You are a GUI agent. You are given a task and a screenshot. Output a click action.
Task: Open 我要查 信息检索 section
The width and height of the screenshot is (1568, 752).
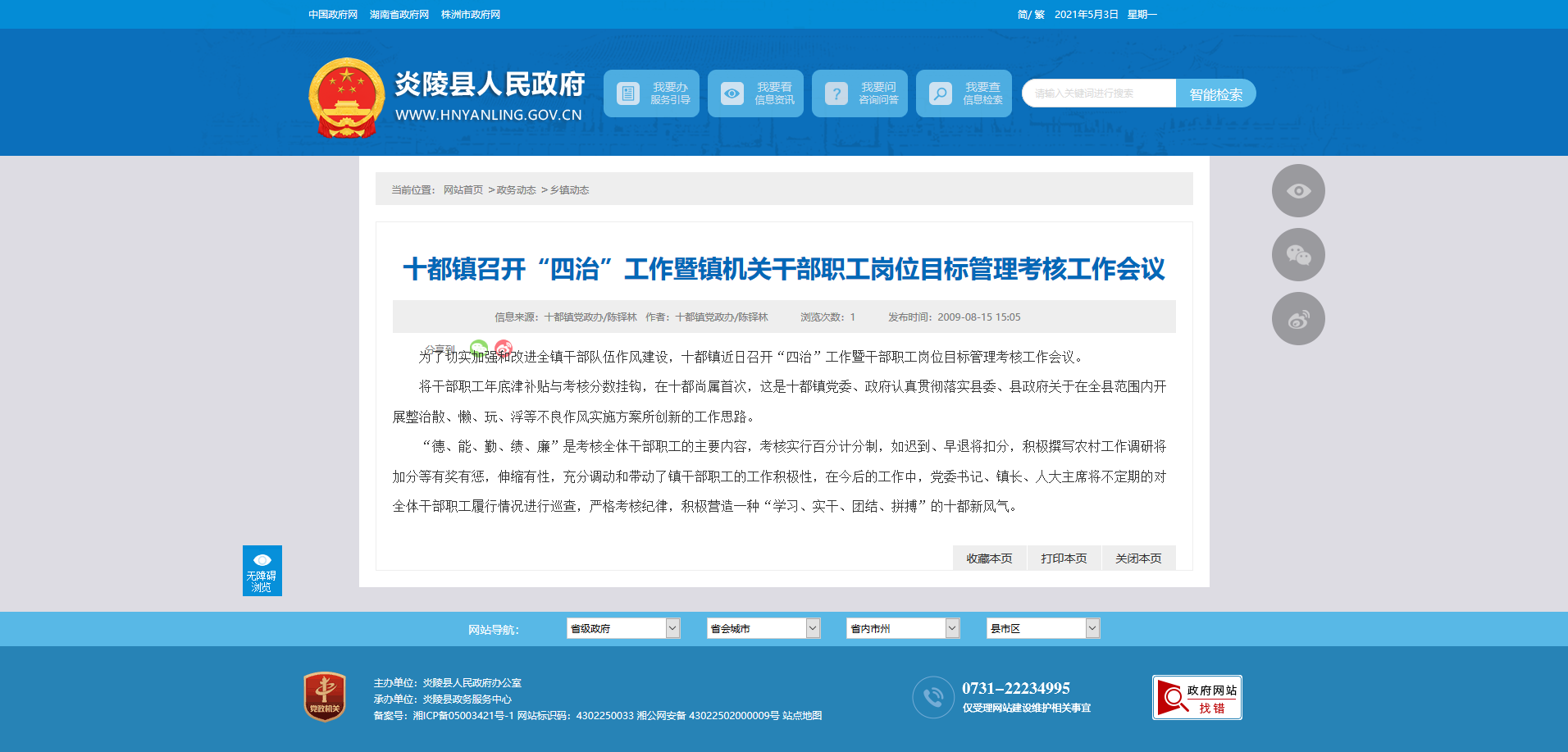[x=964, y=93]
